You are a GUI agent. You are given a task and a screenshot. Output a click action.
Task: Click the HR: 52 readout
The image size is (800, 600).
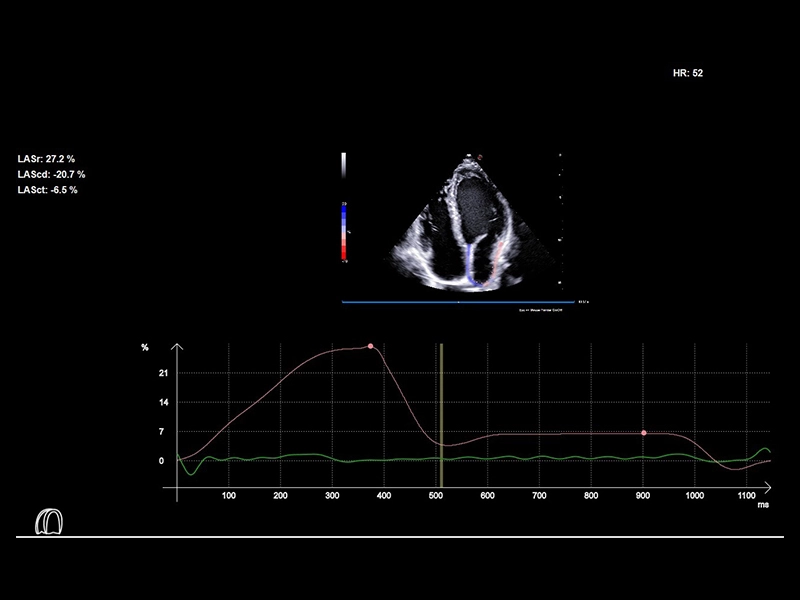click(x=688, y=73)
